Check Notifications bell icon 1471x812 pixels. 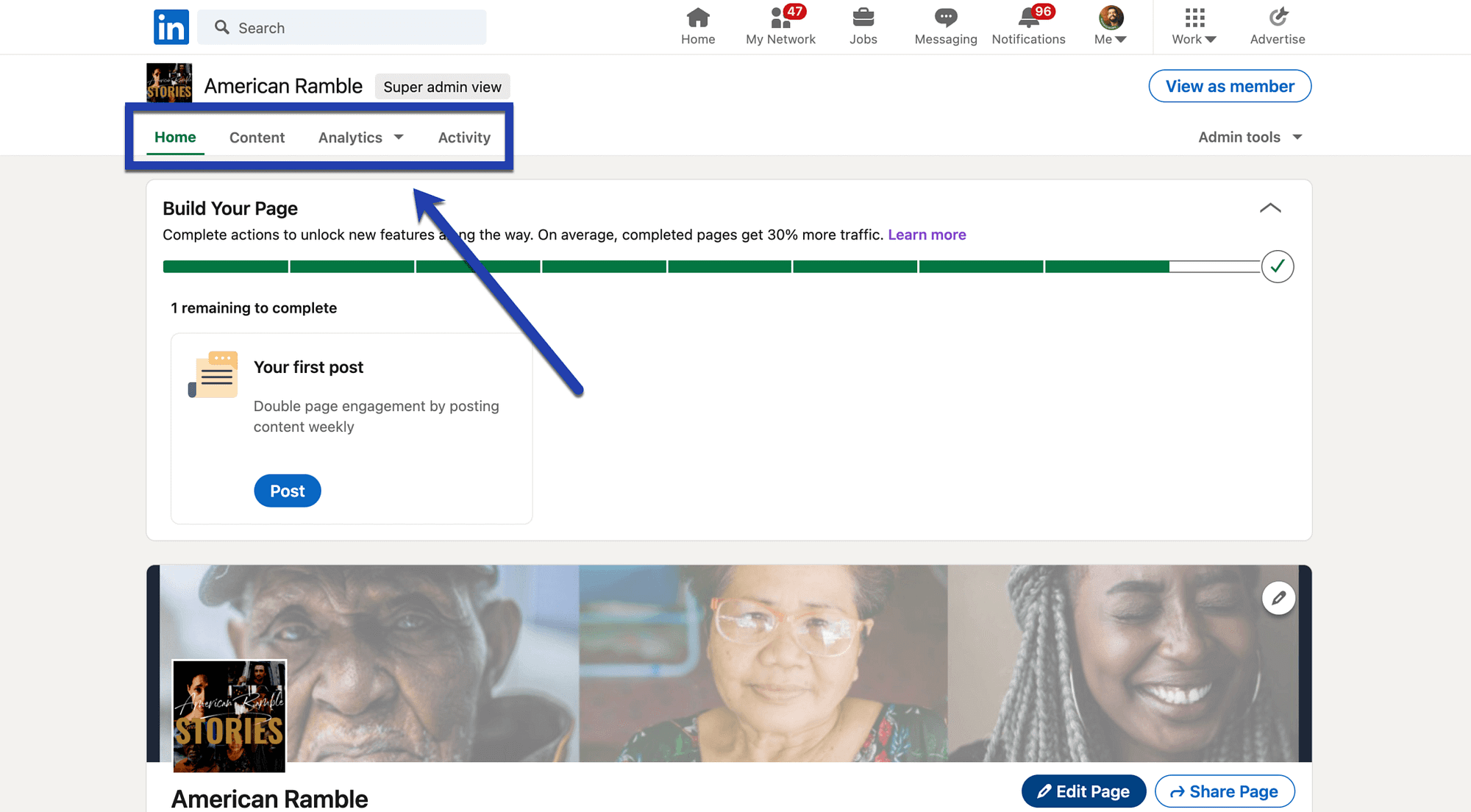tap(1028, 18)
